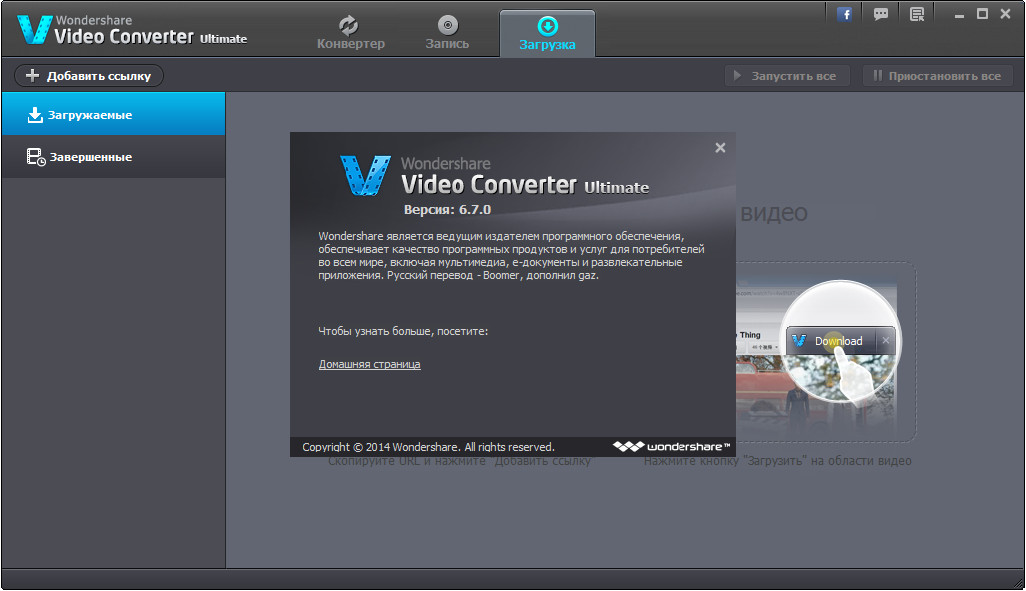Screen dimensions: 1026x591
Task: Minimize the Video Converter window
Action: (x=958, y=13)
